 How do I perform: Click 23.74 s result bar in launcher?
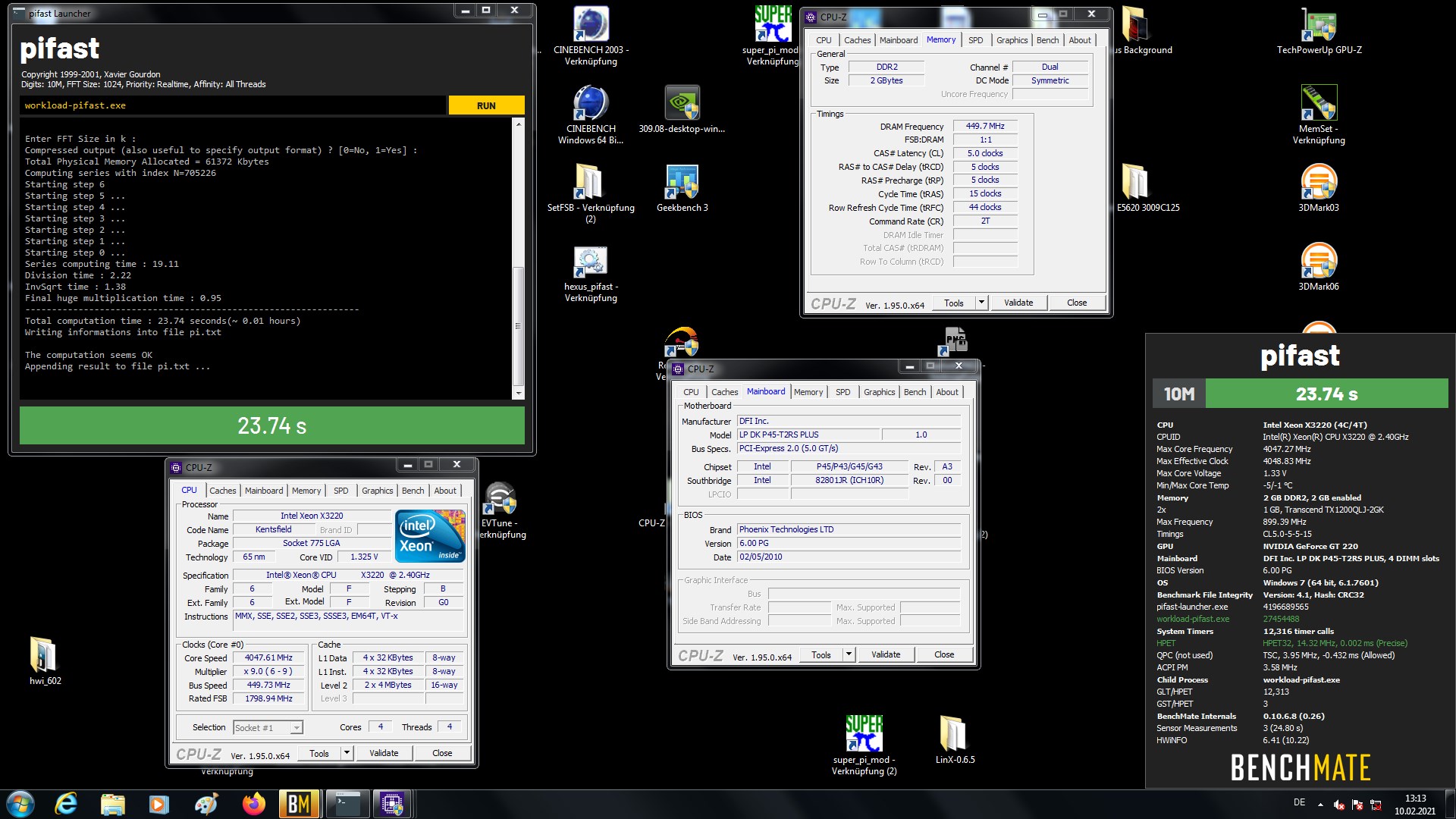click(271, 425)
